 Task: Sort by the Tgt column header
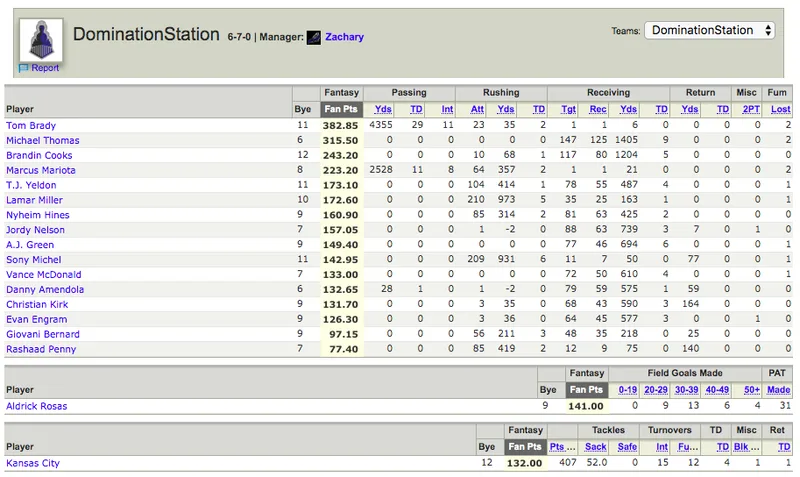coord(568,109)
